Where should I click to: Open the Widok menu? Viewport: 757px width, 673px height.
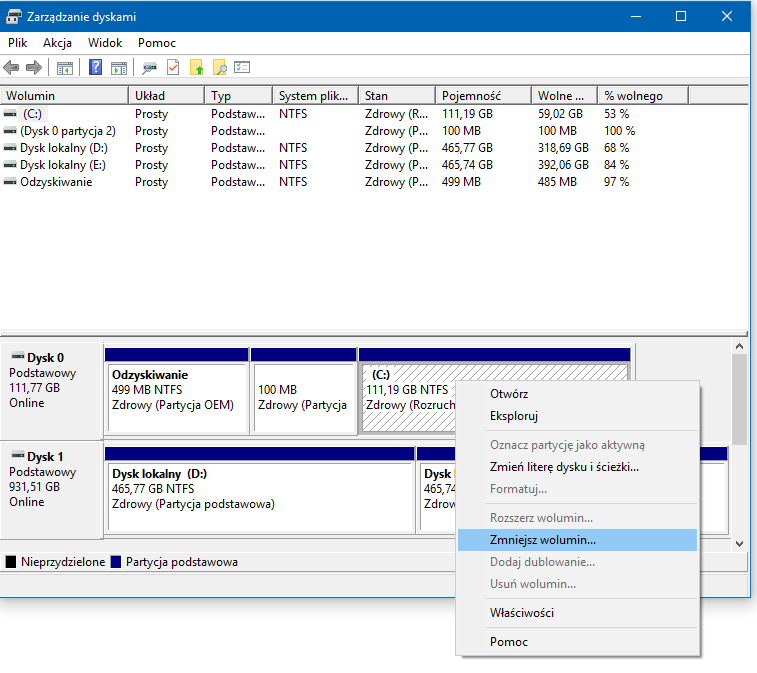tap(105, 43)
